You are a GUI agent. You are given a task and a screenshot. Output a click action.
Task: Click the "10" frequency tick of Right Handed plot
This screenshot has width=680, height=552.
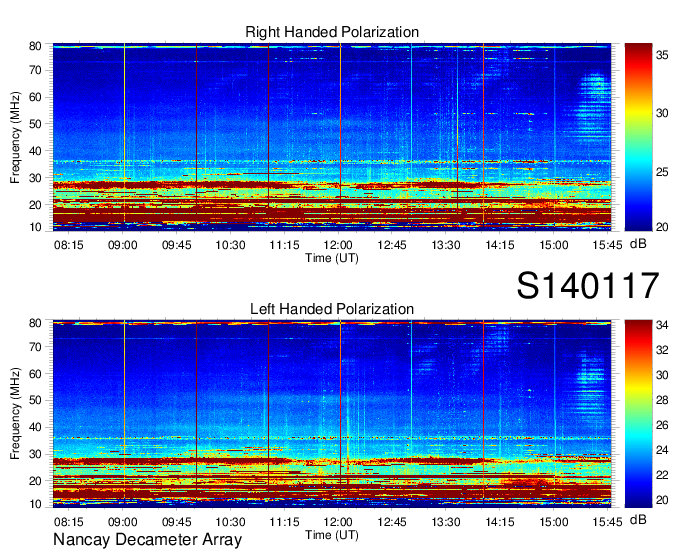click(35, 227)
